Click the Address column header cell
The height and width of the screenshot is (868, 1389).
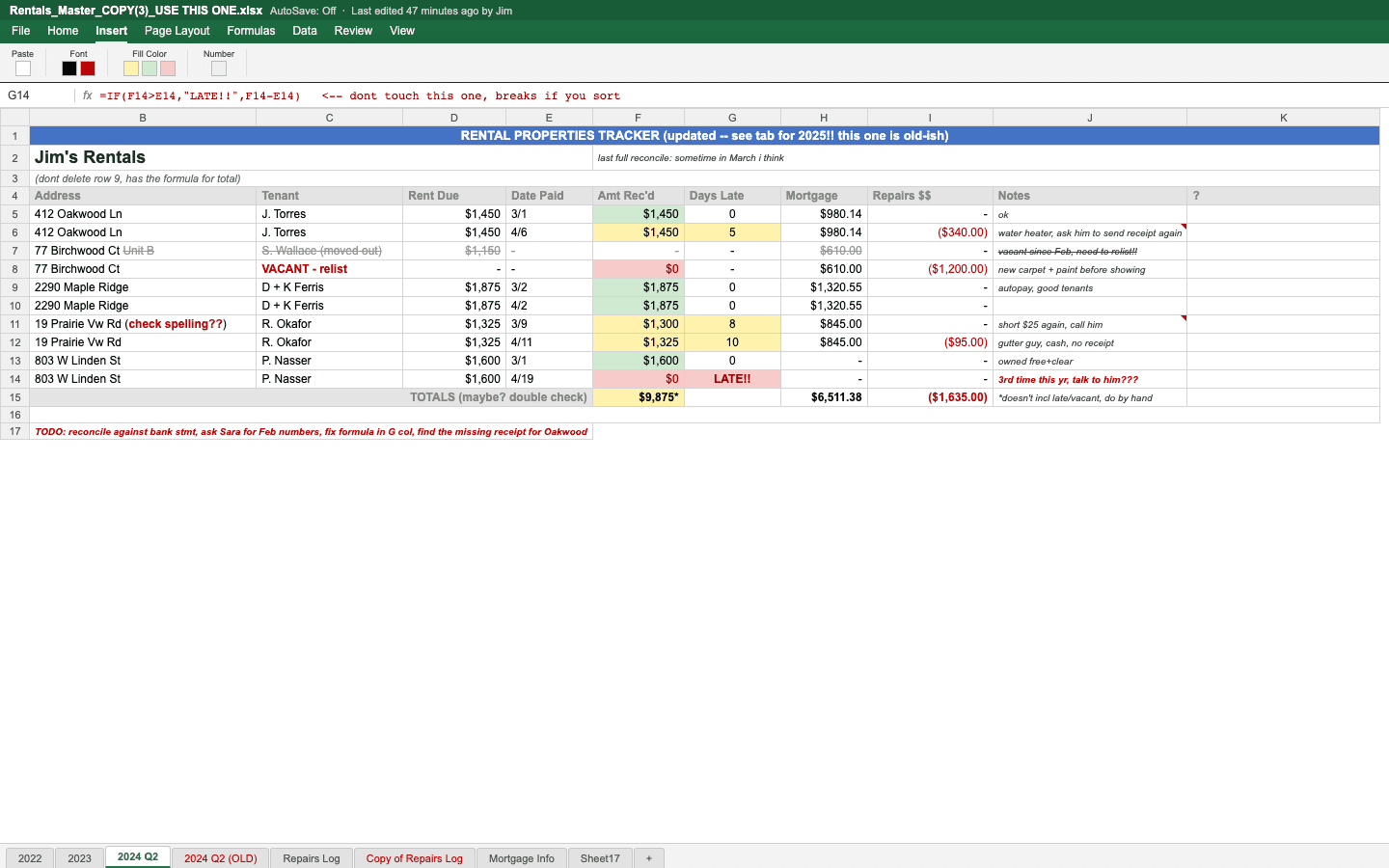coord(143,196)
